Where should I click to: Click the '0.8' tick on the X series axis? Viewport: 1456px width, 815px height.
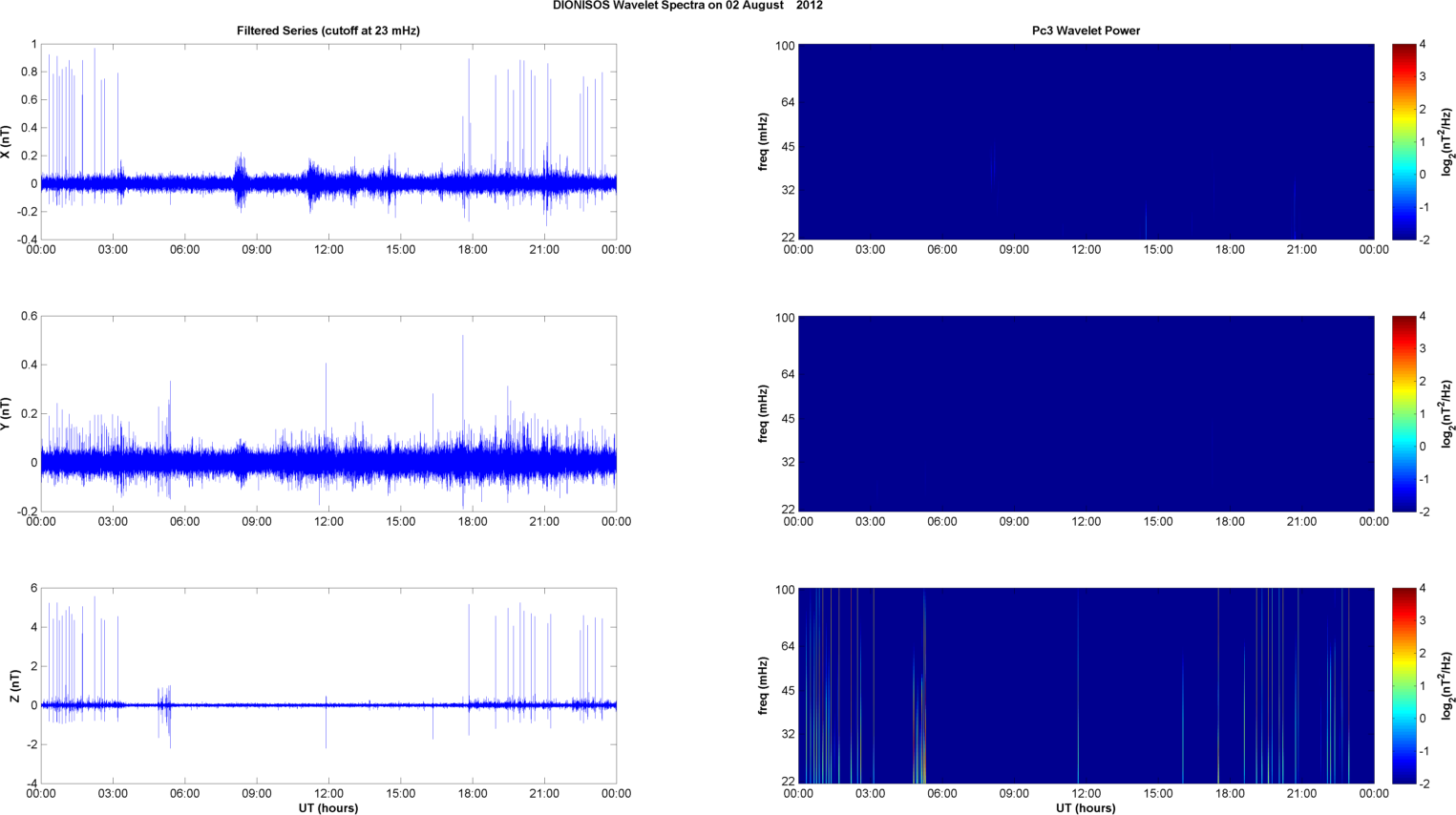tap(29, 72)
